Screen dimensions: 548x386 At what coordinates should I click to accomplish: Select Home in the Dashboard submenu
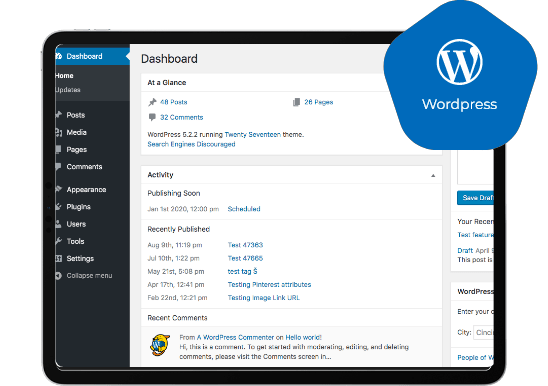(64, 76)
